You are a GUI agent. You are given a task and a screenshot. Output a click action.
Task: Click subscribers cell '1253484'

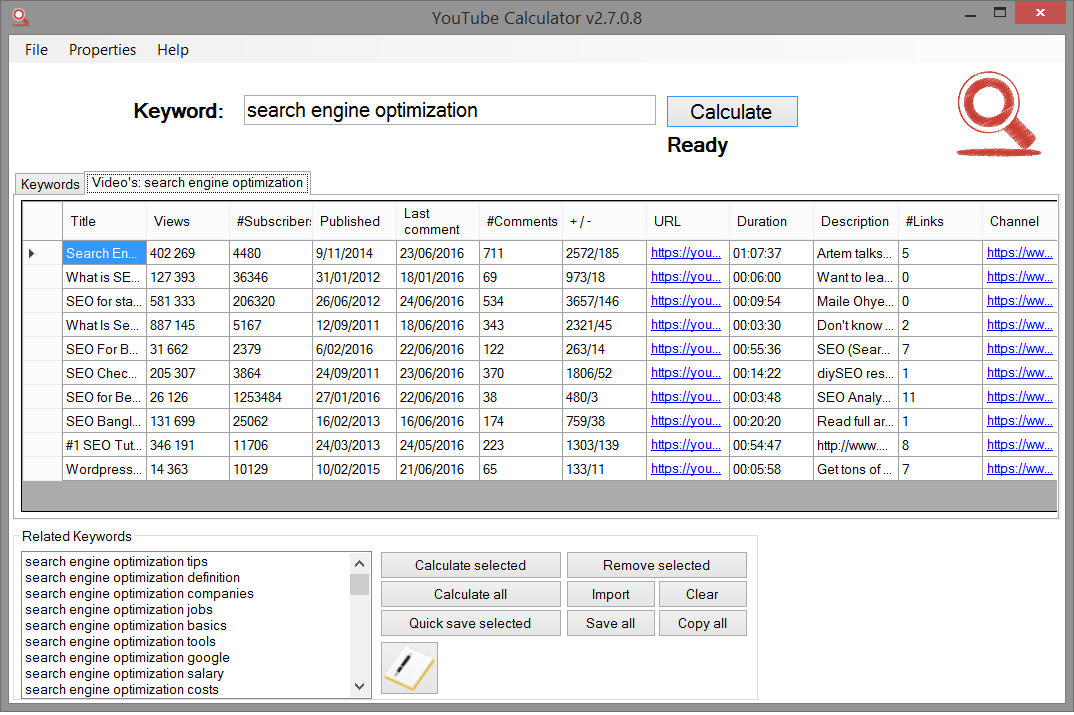click(271, 397)
